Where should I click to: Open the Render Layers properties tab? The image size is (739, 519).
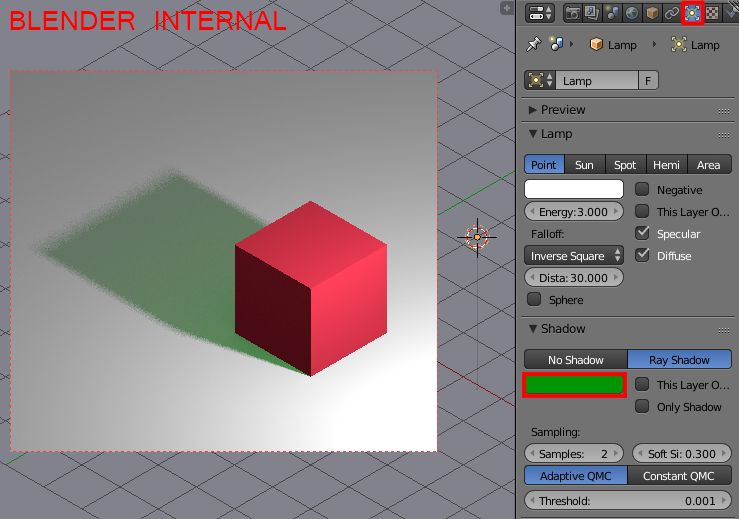pyautogui.click(x=591, y=13)
